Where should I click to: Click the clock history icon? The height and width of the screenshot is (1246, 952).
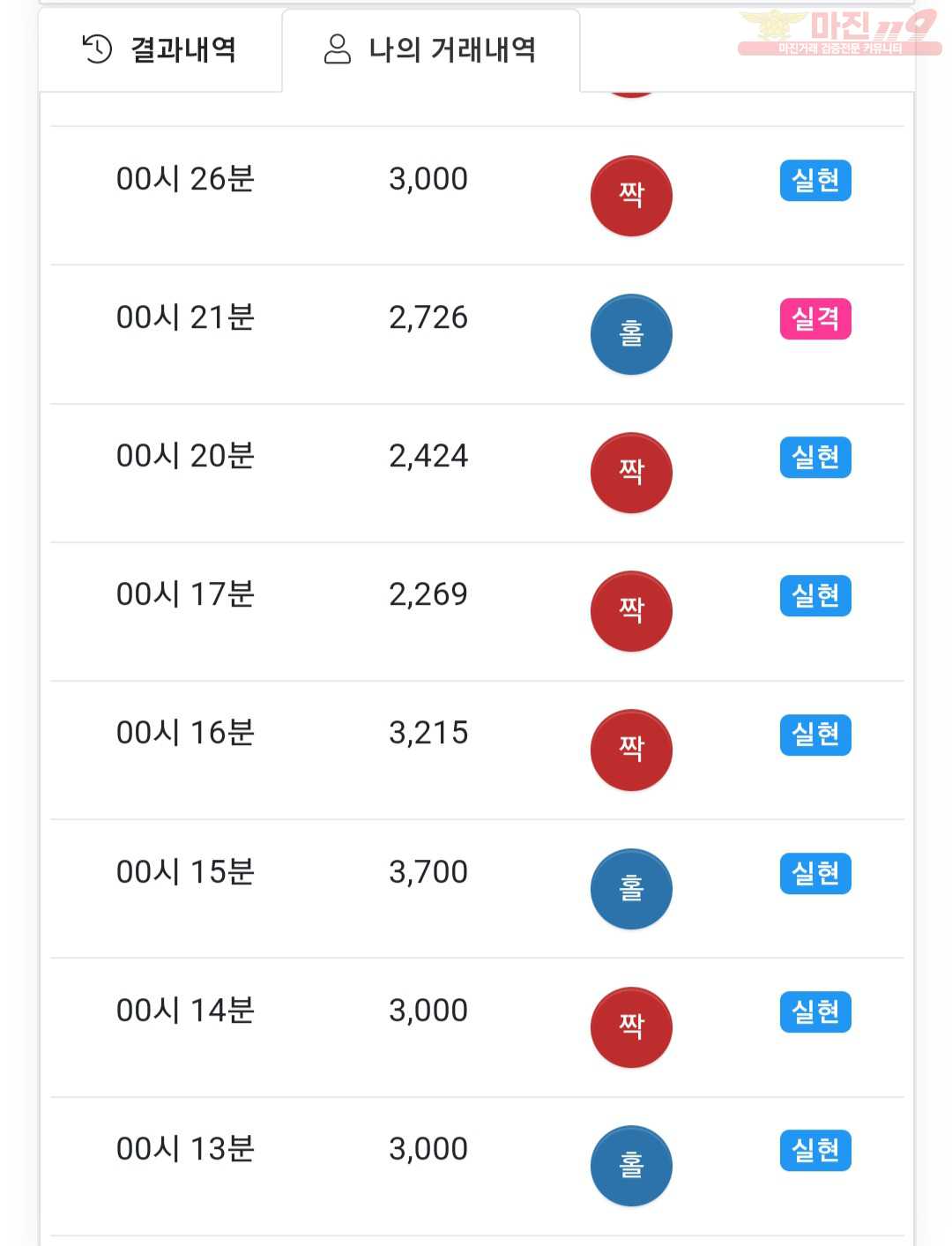(97, 49)
